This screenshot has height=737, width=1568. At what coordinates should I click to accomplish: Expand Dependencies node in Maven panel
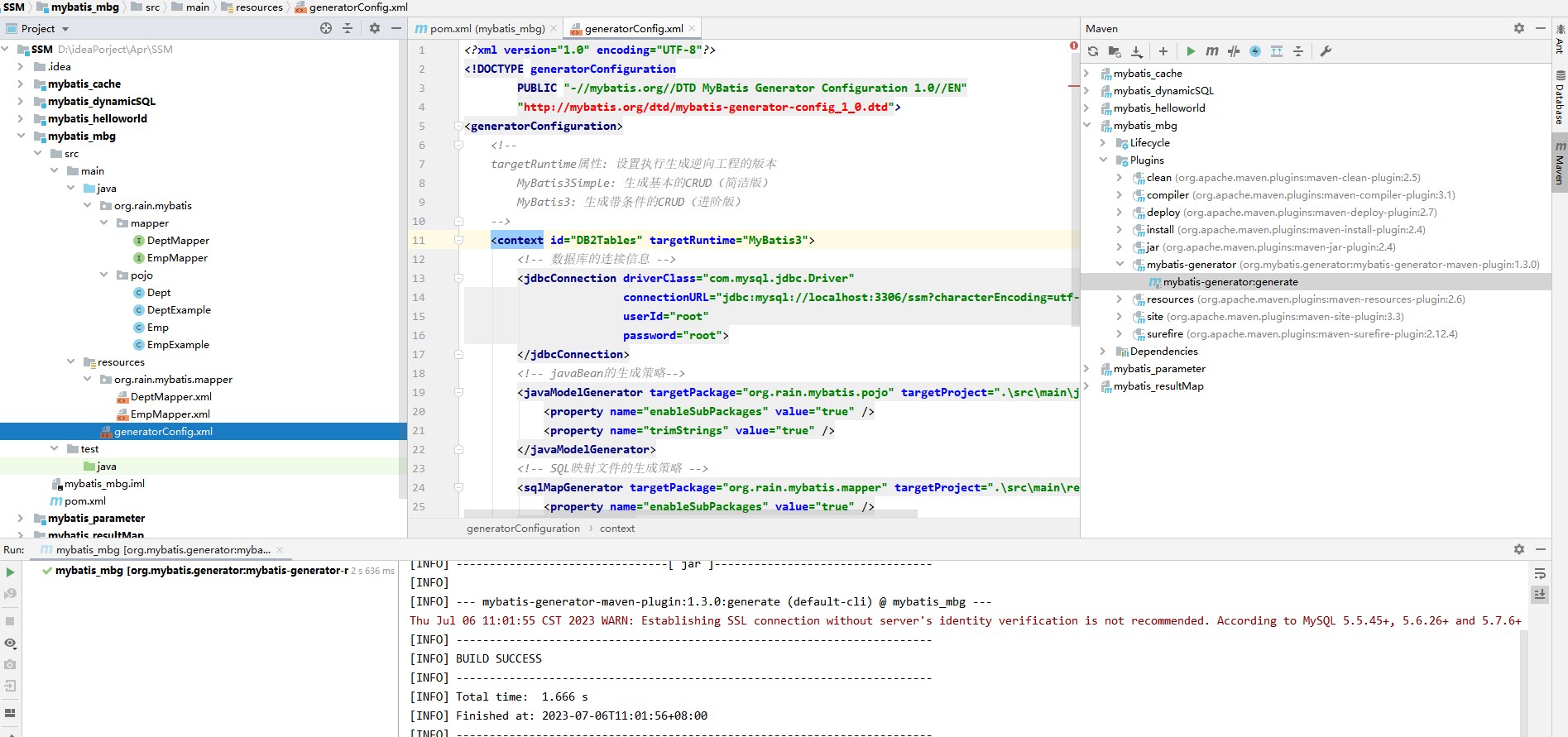click(1103, 351)
